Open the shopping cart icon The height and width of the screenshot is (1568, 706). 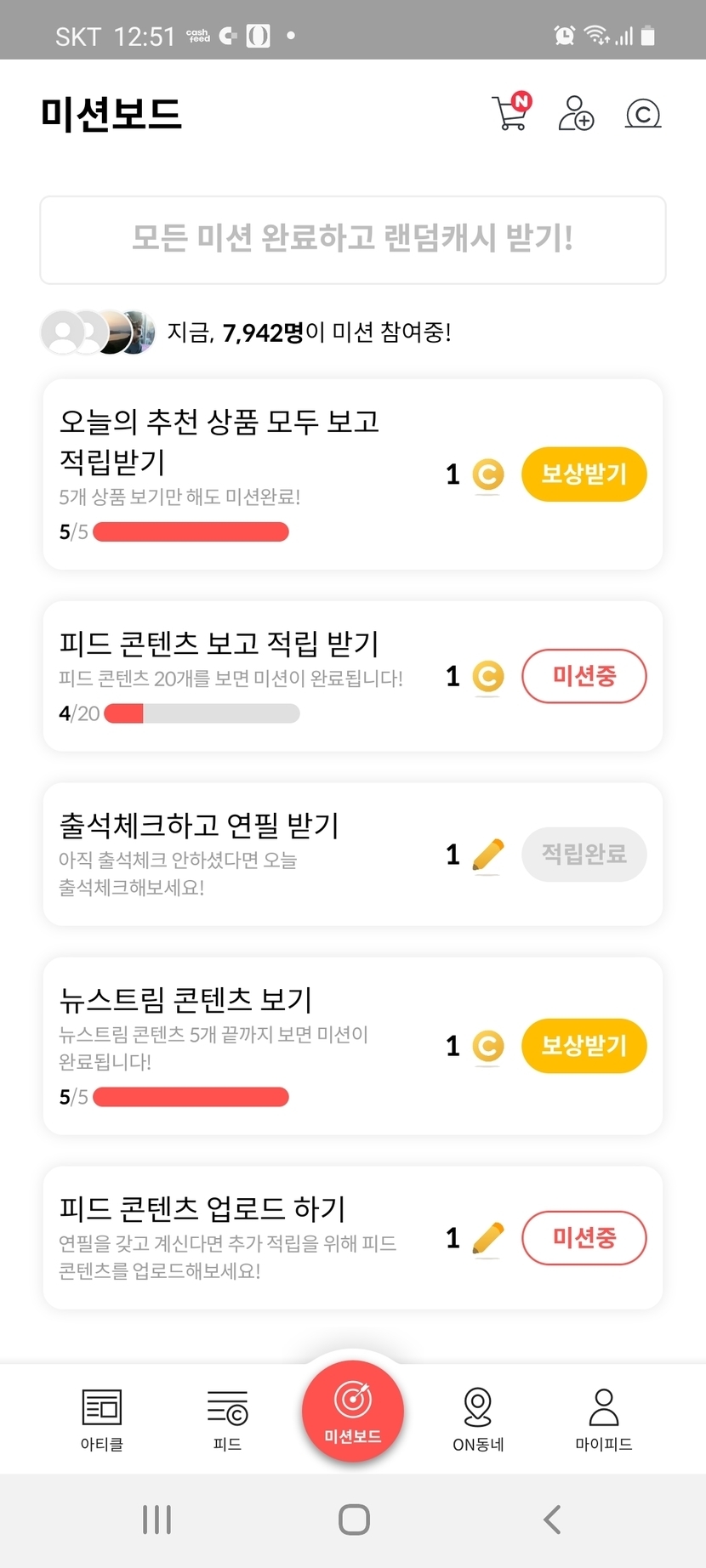tap(510, 113)
